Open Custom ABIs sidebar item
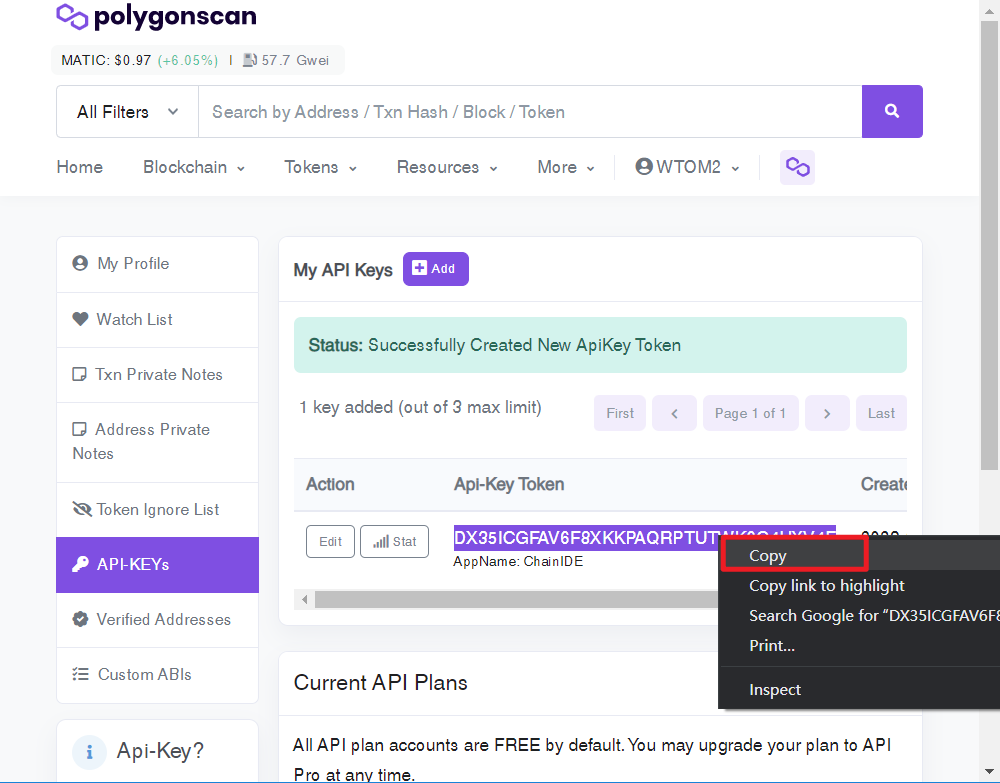 158,675
